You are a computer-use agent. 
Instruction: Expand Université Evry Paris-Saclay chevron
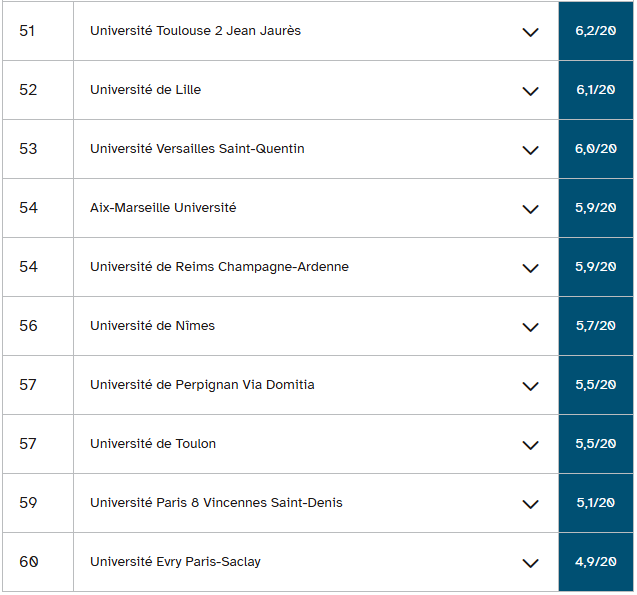pyautogui.click(x=531, y=563)
